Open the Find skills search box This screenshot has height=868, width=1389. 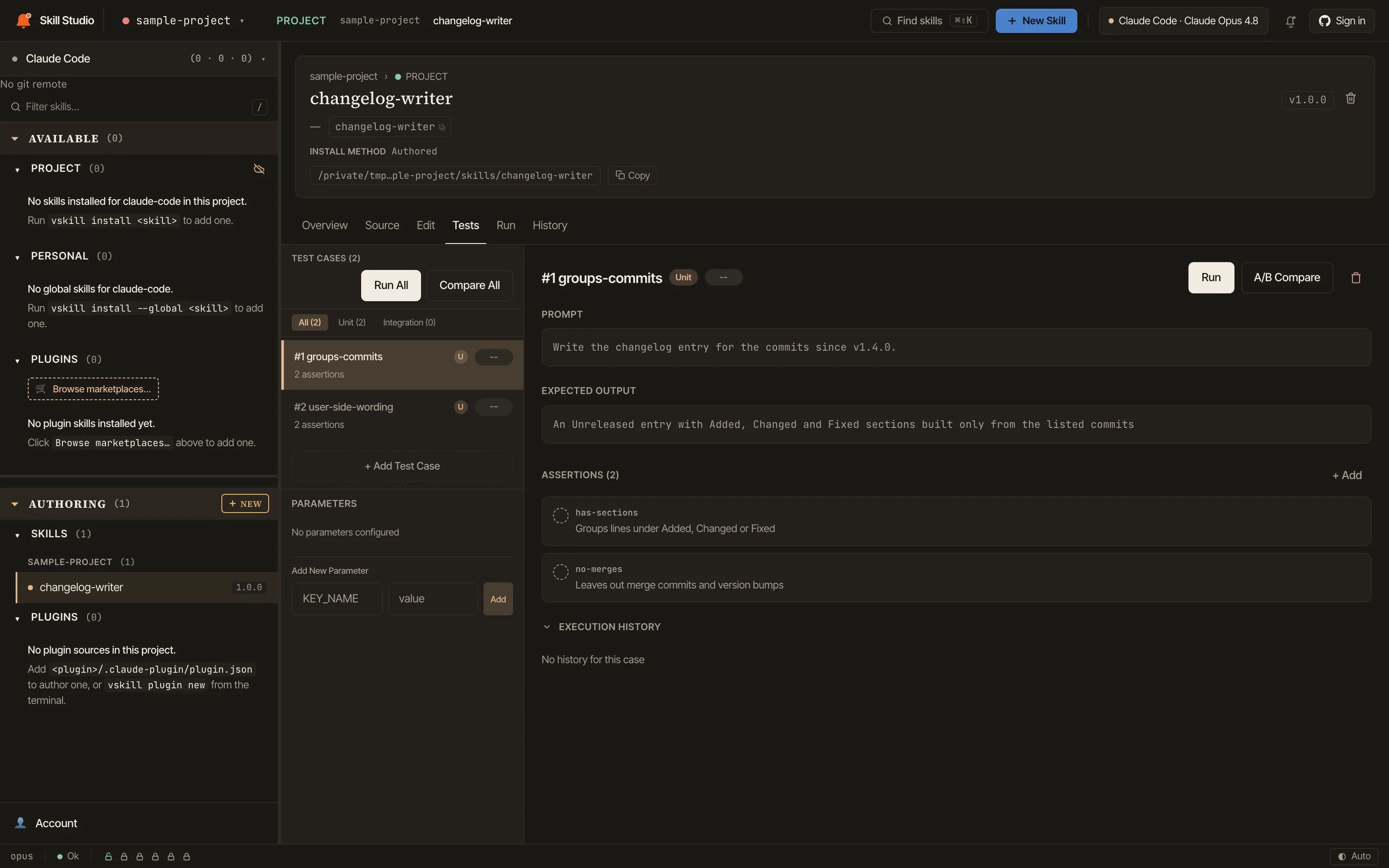(929, 21)
